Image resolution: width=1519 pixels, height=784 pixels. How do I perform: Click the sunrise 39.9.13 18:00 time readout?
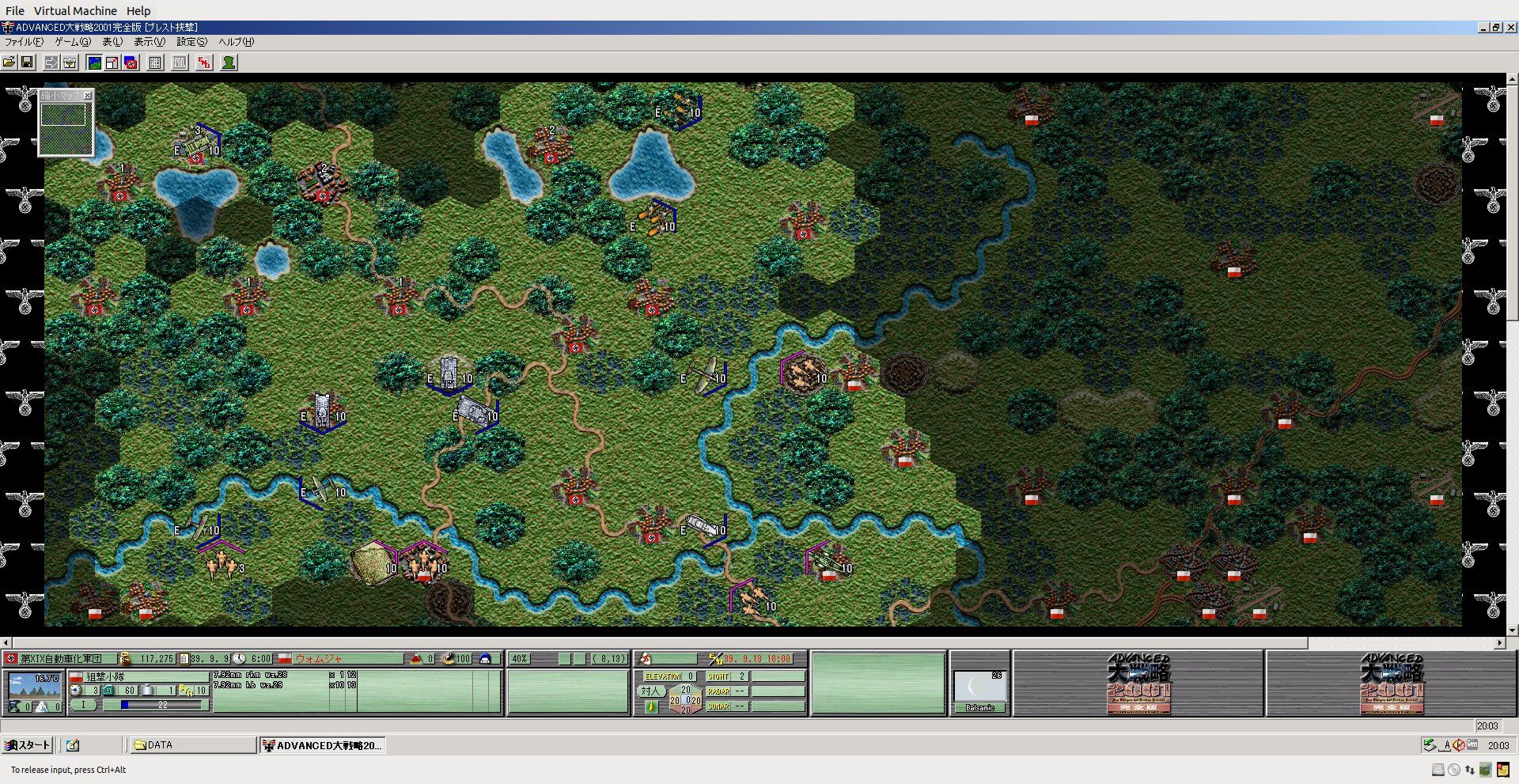click(x=757, y=658)
